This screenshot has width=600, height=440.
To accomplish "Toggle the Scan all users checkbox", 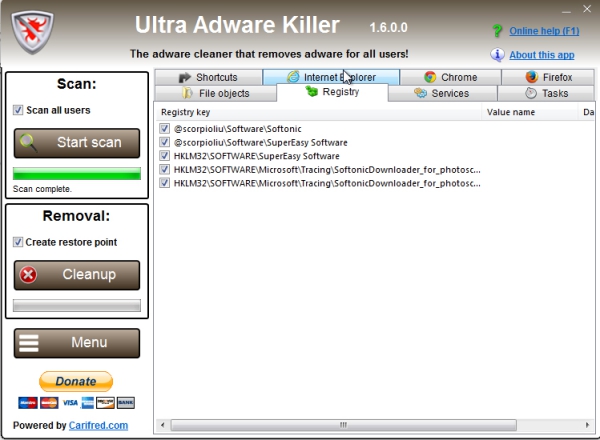I will click(18, 110).
